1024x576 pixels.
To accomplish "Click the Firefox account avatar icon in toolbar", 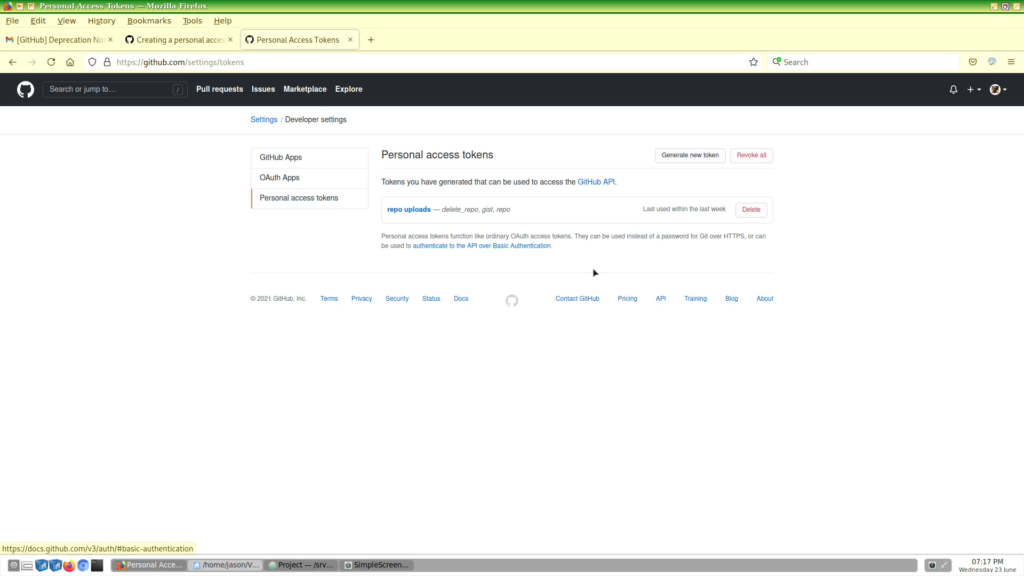I will coord(992,62).
